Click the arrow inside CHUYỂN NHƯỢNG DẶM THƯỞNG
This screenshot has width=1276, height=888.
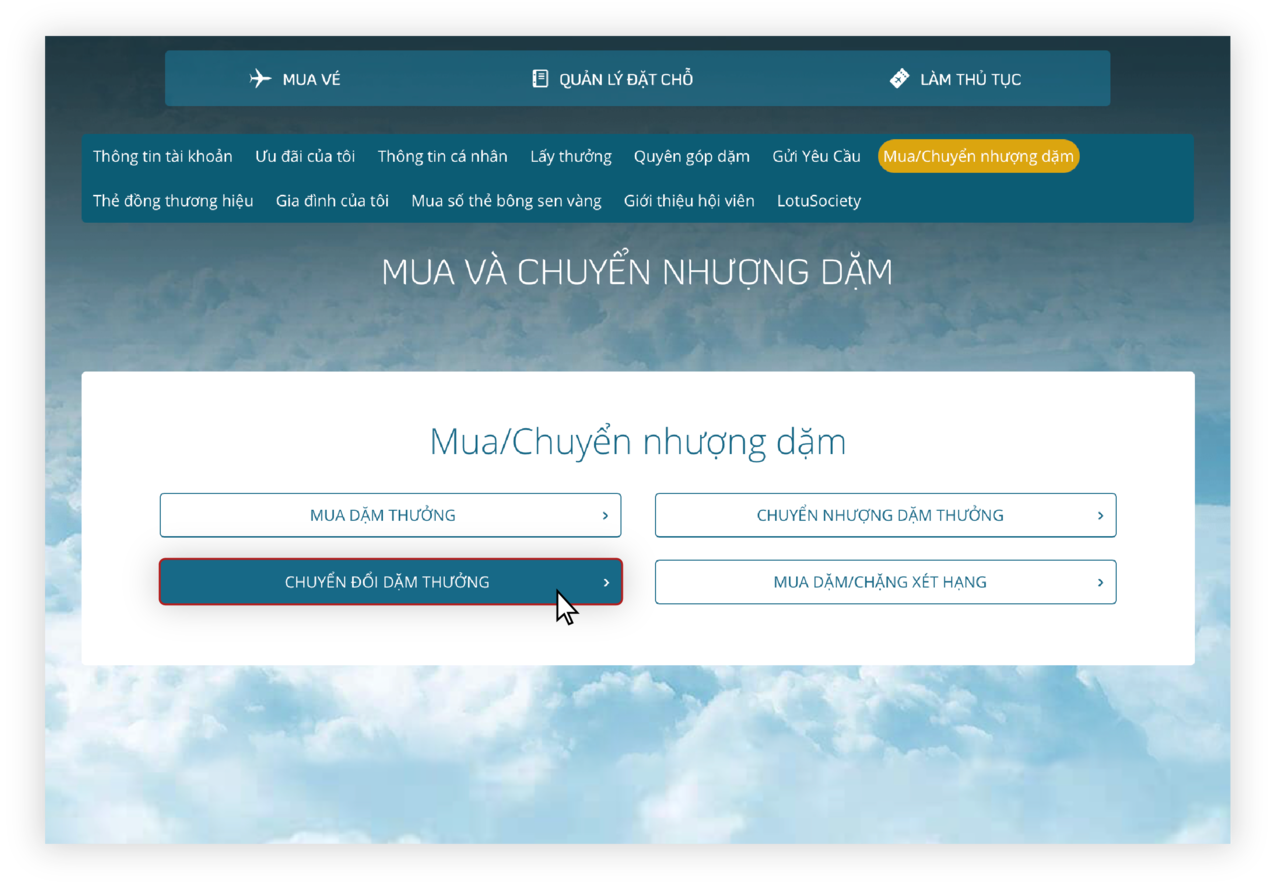(1100, 515)
